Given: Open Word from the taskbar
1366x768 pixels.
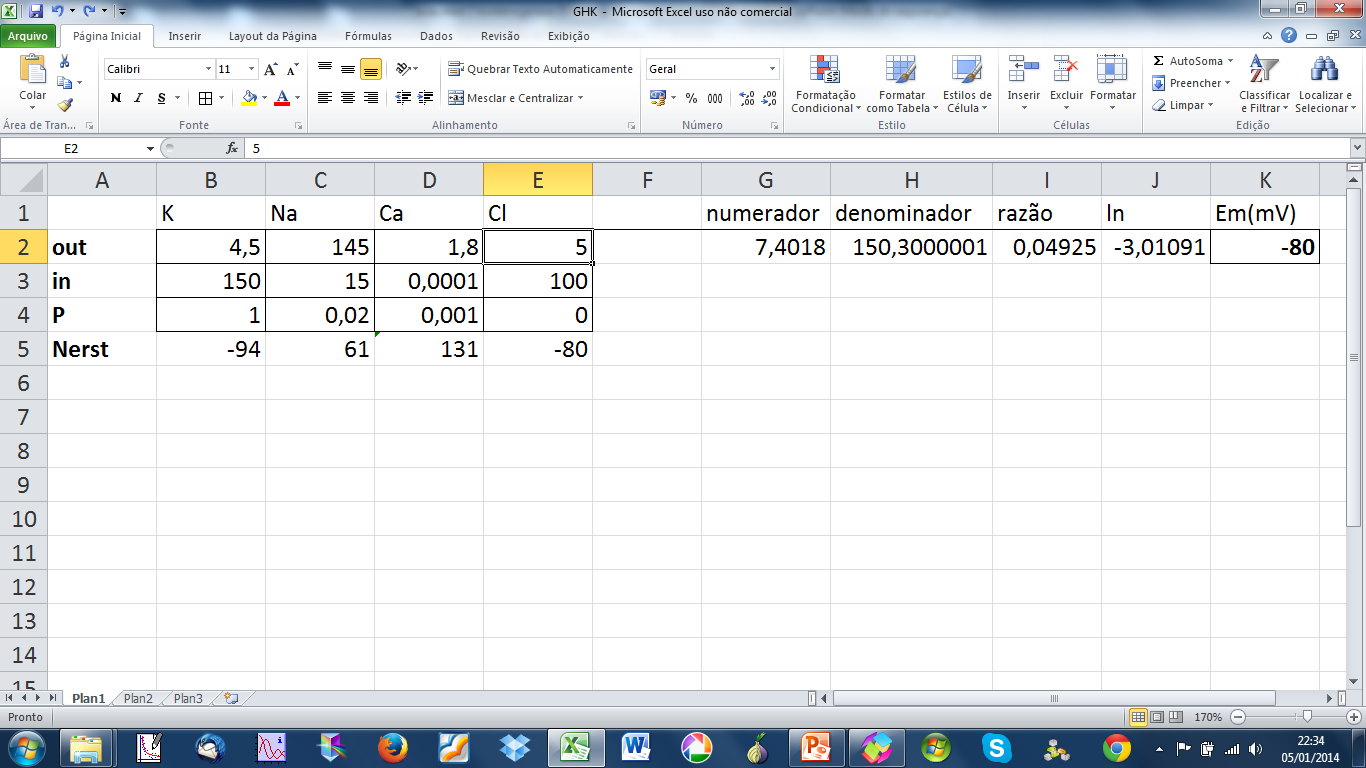Looking at the screenshot, I should pos(636,747).
